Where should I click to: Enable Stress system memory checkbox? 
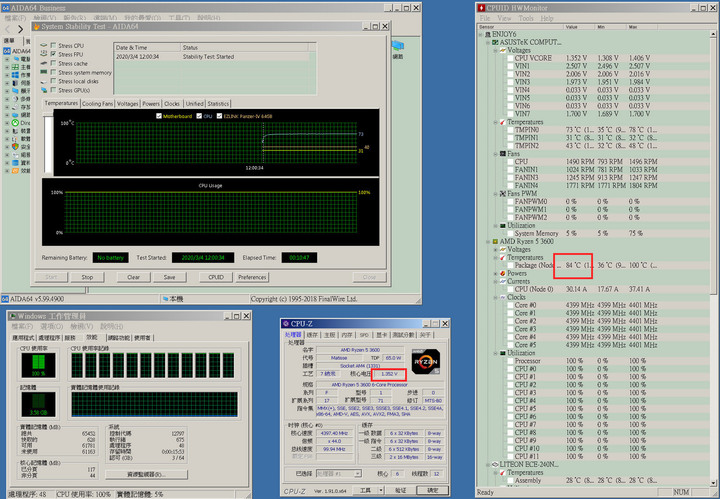coord(54,72)
